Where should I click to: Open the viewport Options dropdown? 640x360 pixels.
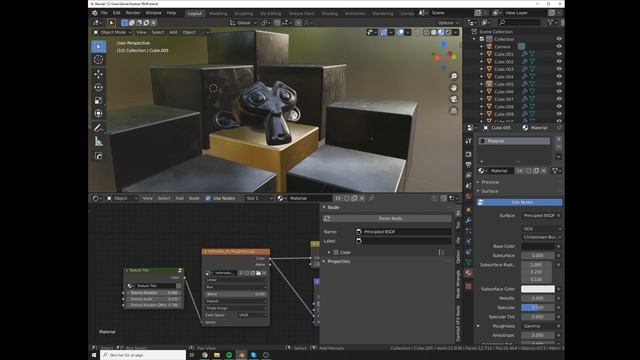[448, 23]
